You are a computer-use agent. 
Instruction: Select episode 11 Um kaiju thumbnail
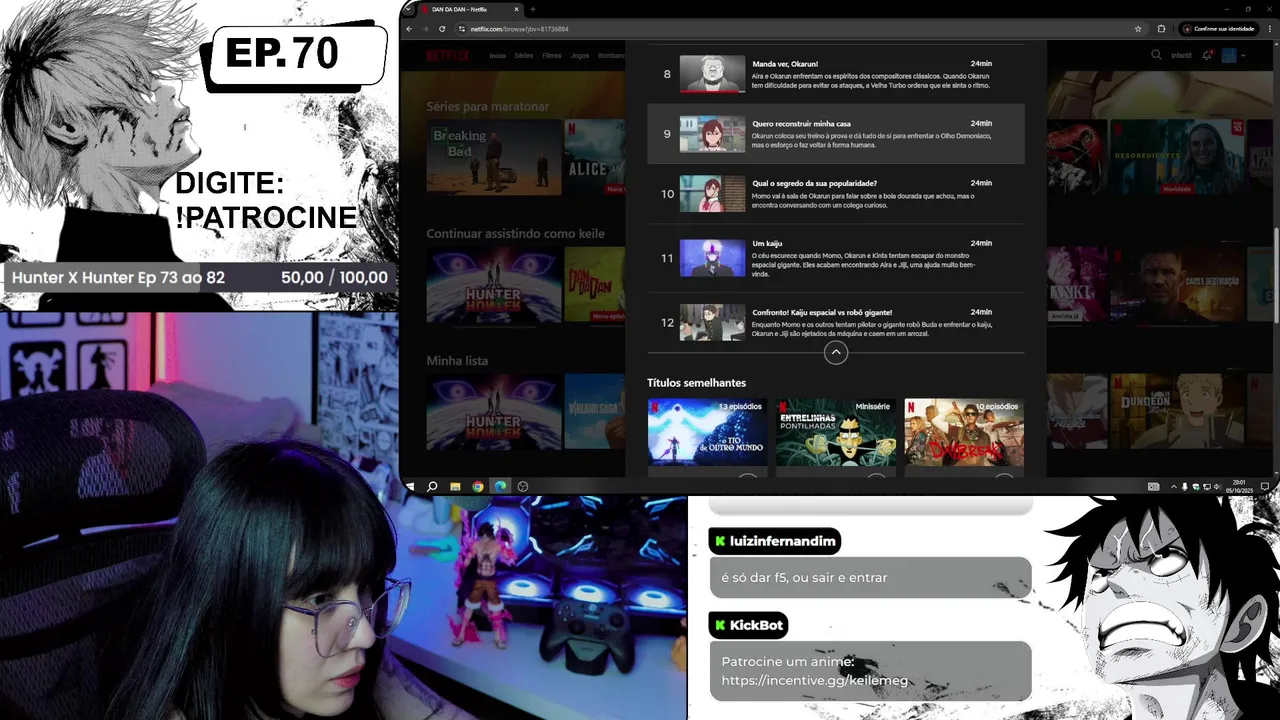point(712,258)
